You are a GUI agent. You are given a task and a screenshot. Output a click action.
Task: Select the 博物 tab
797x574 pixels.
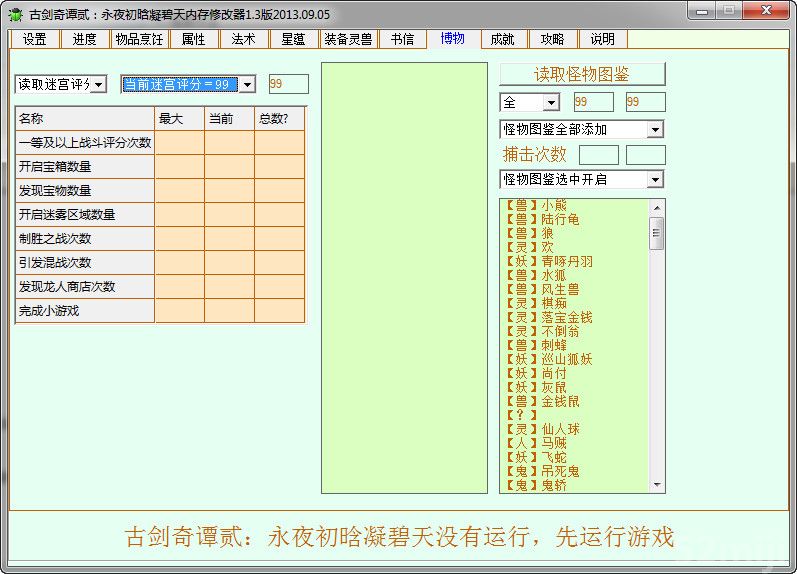click(x=452, y=39)
